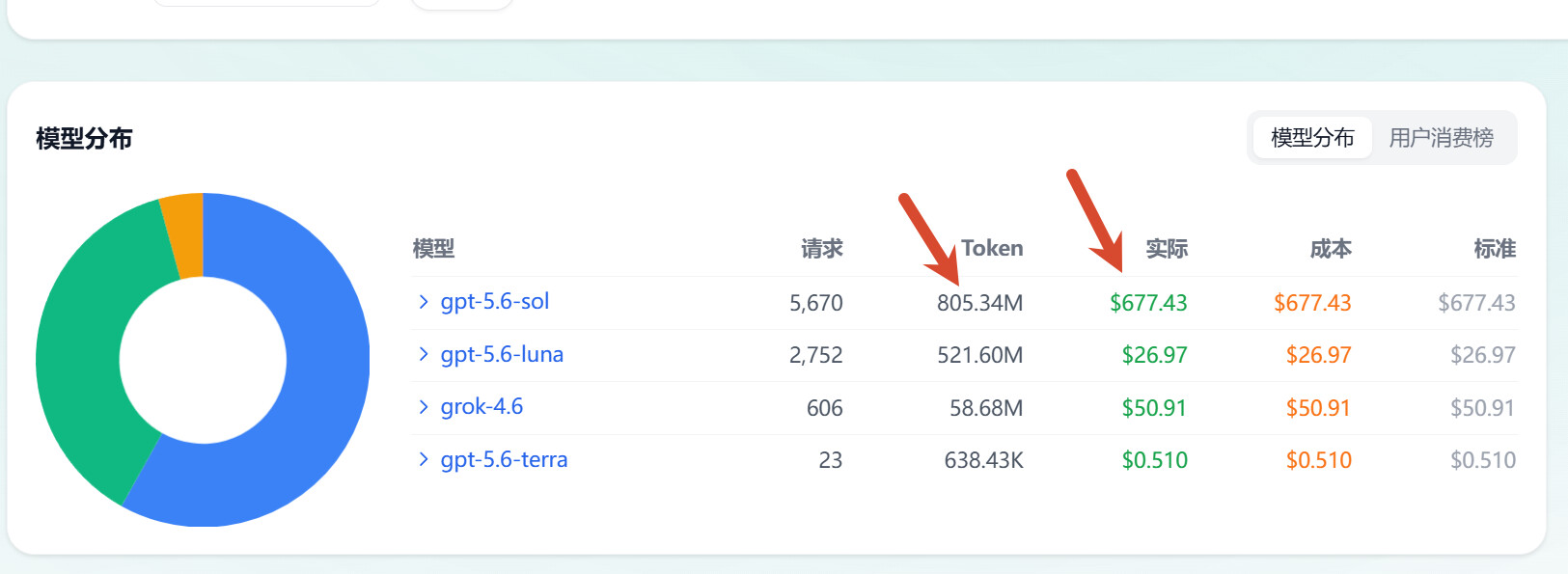Click the 成本 column header
The width and height of the screenshot is (1568, 574).
pos(1331,249)
